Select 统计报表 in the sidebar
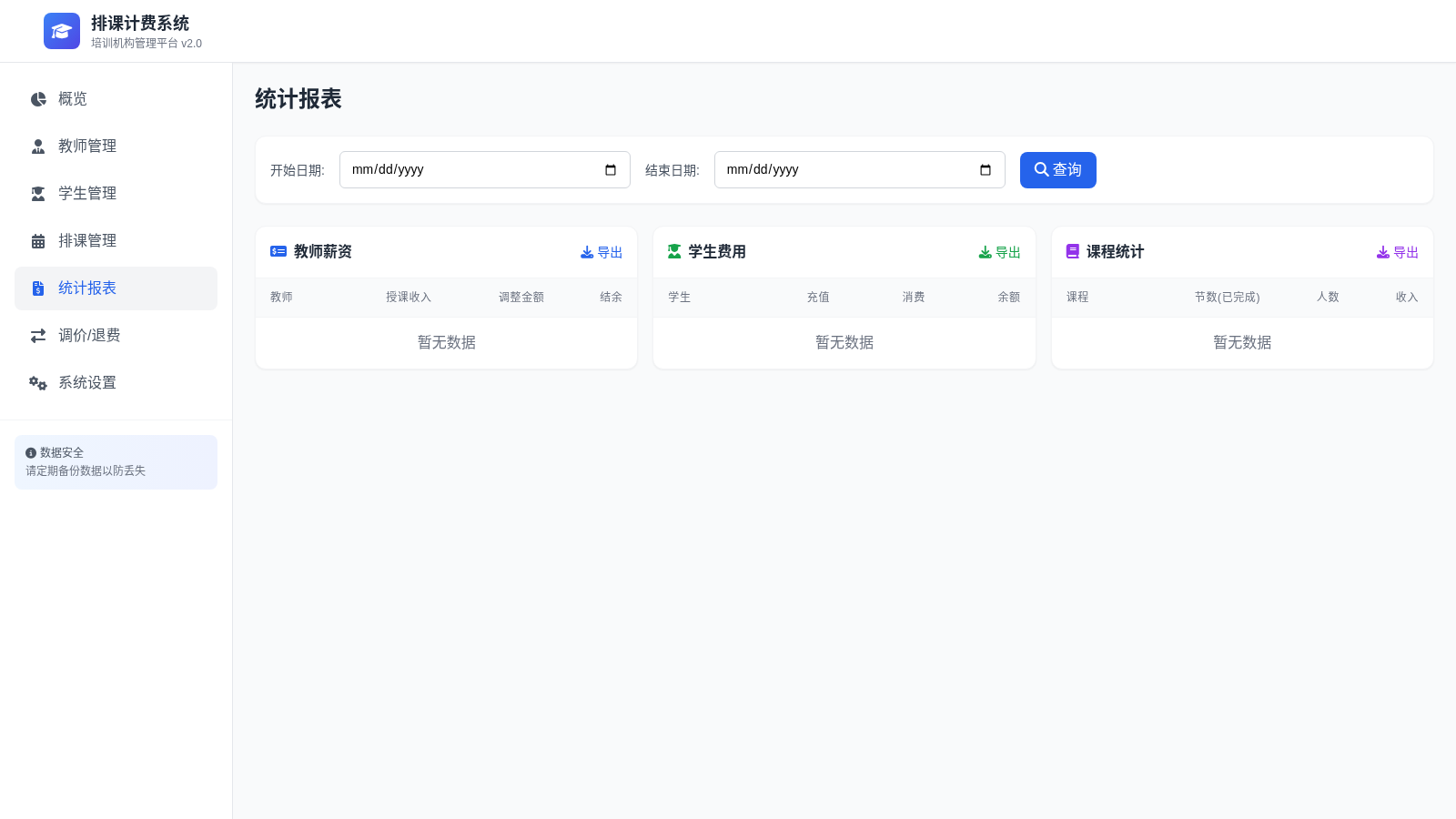This screenshot has width=1456, height=819. pos(116,288)
